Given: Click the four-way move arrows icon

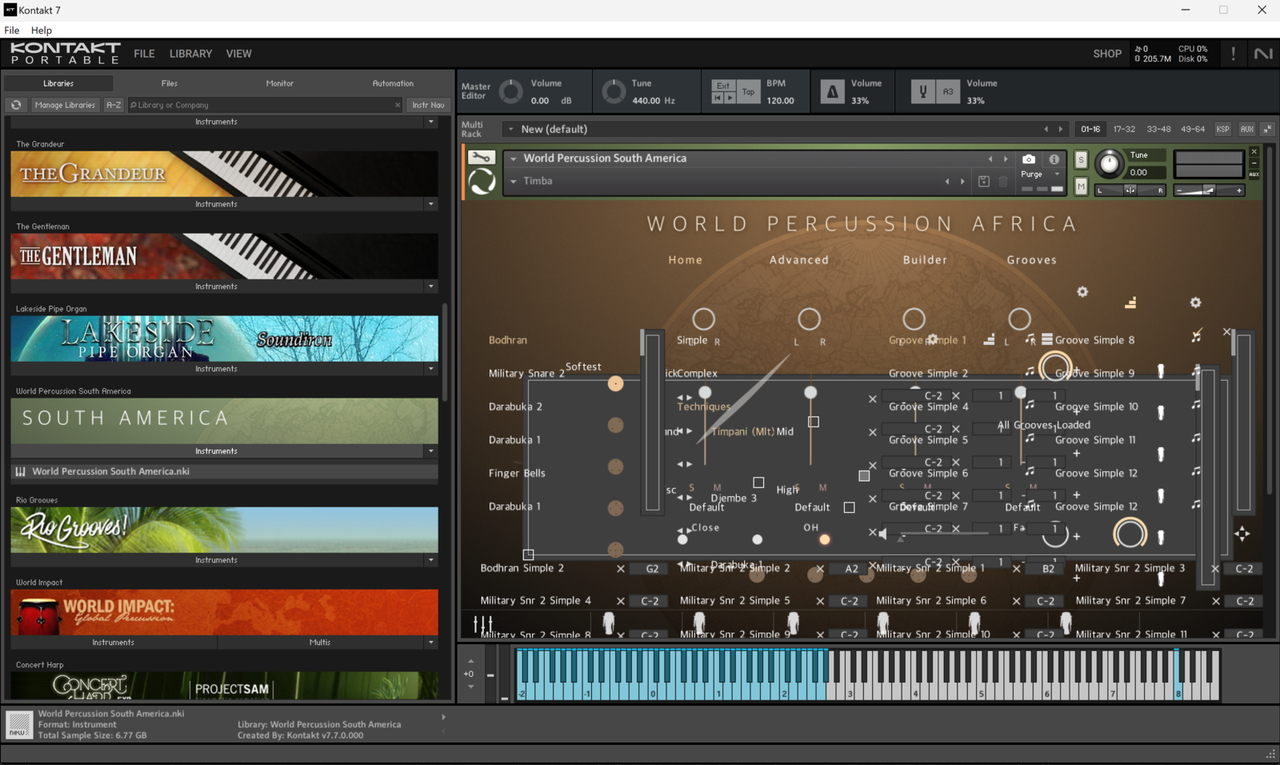Looking at the screenshot, I should (1242, 534).
